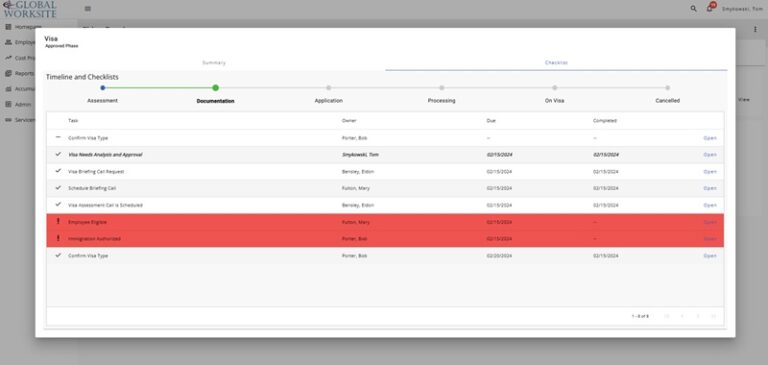Click the Accumulations sidebar icon
The width and height of the screenshot is (768, 365).
(x=8, y=89)
